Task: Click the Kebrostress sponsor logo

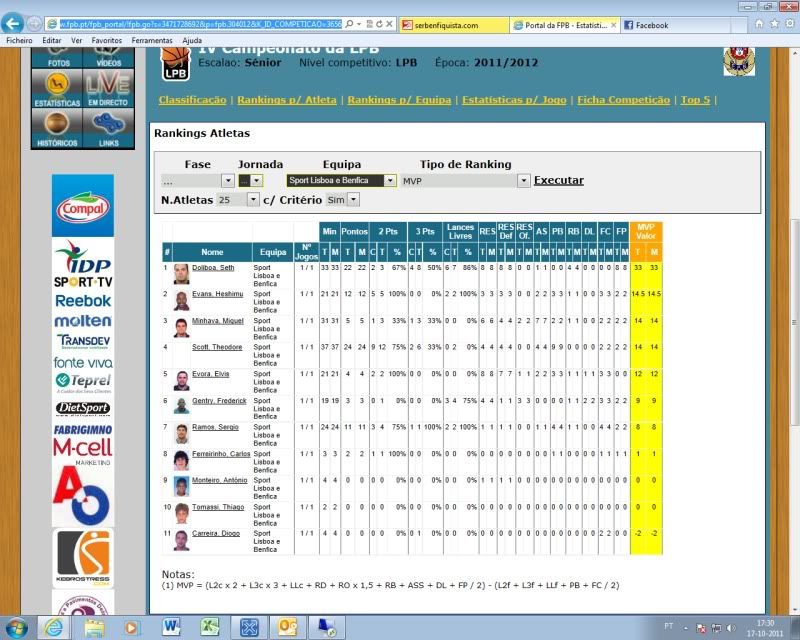Action: tap(83, 558)
